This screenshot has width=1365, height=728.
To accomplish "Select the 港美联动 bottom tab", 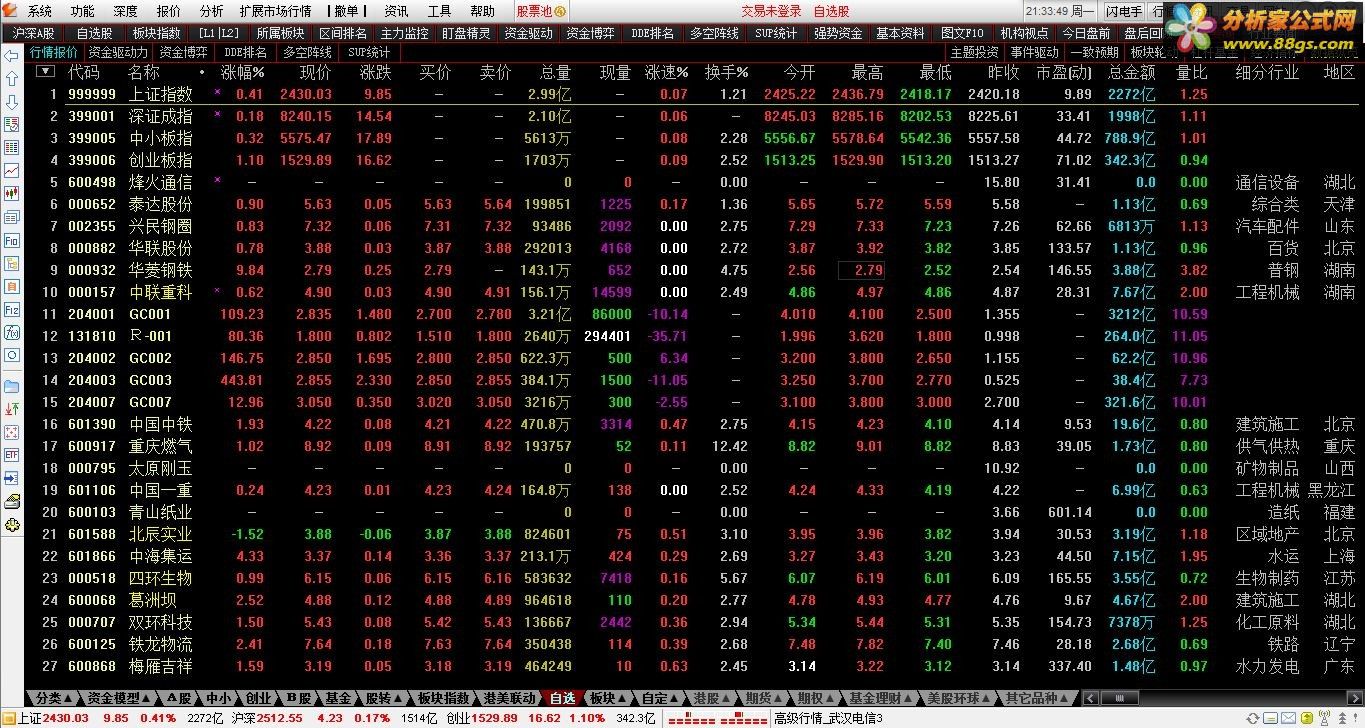I will tap(510, 698).
